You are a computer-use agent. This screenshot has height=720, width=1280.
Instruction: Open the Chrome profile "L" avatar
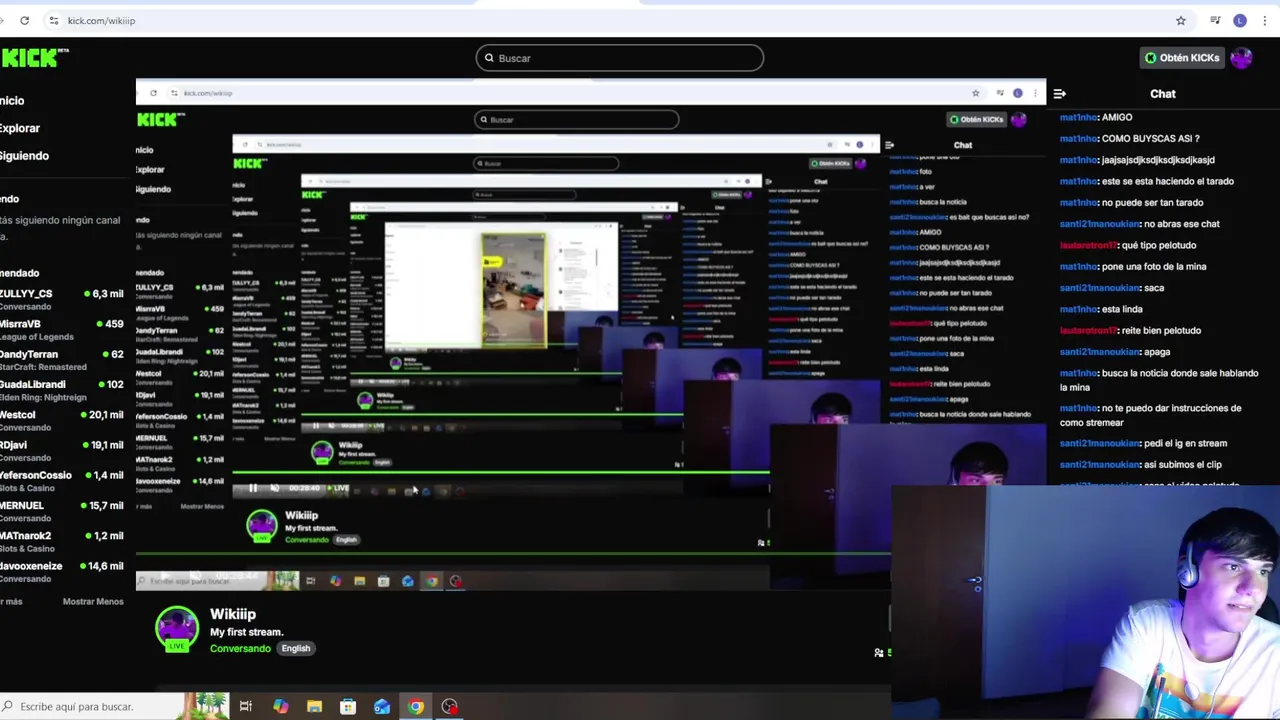click(1240, 20)
